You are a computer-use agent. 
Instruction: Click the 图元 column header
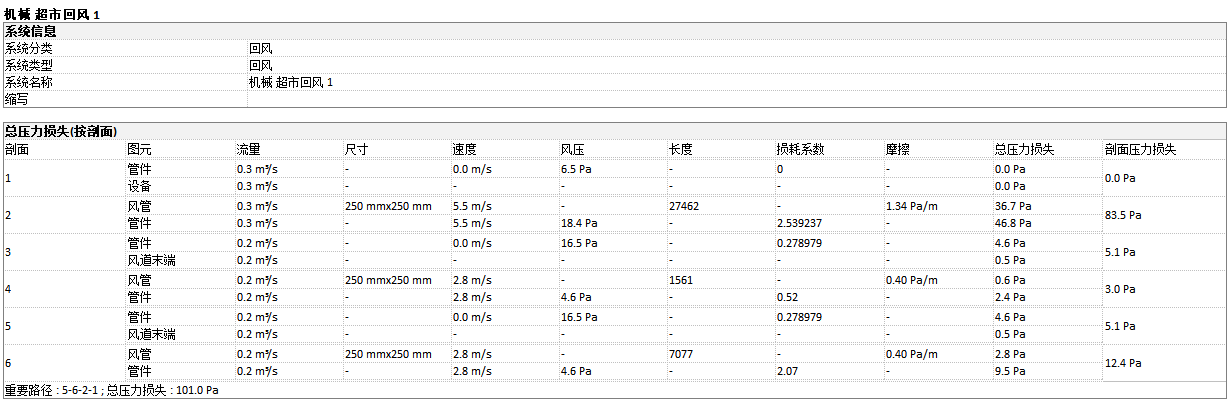[x=139, y=150]
